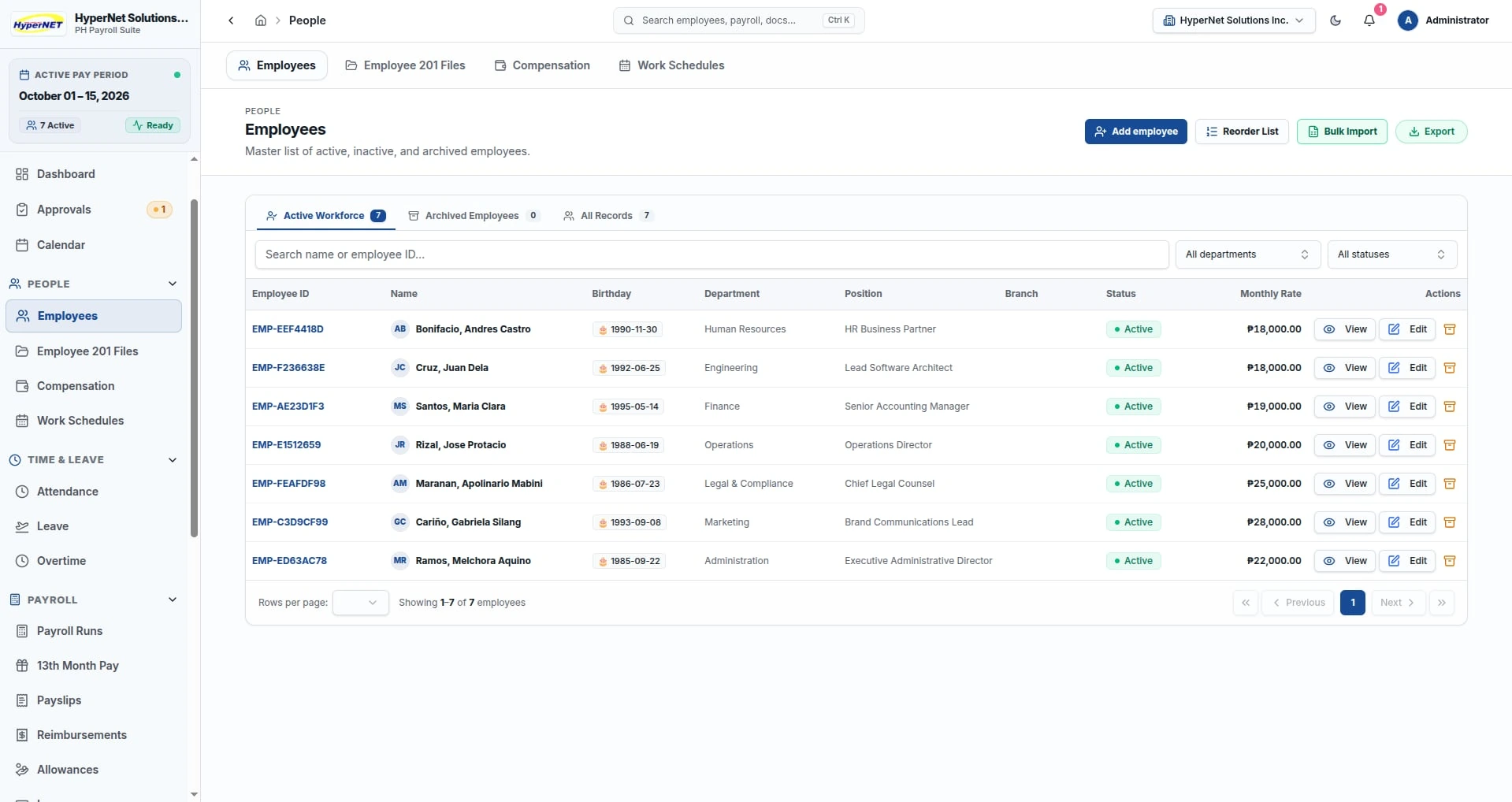View Santos, Maria Clara record
This screenshot has height=802, width=1512.
(x=1345, y=407)
